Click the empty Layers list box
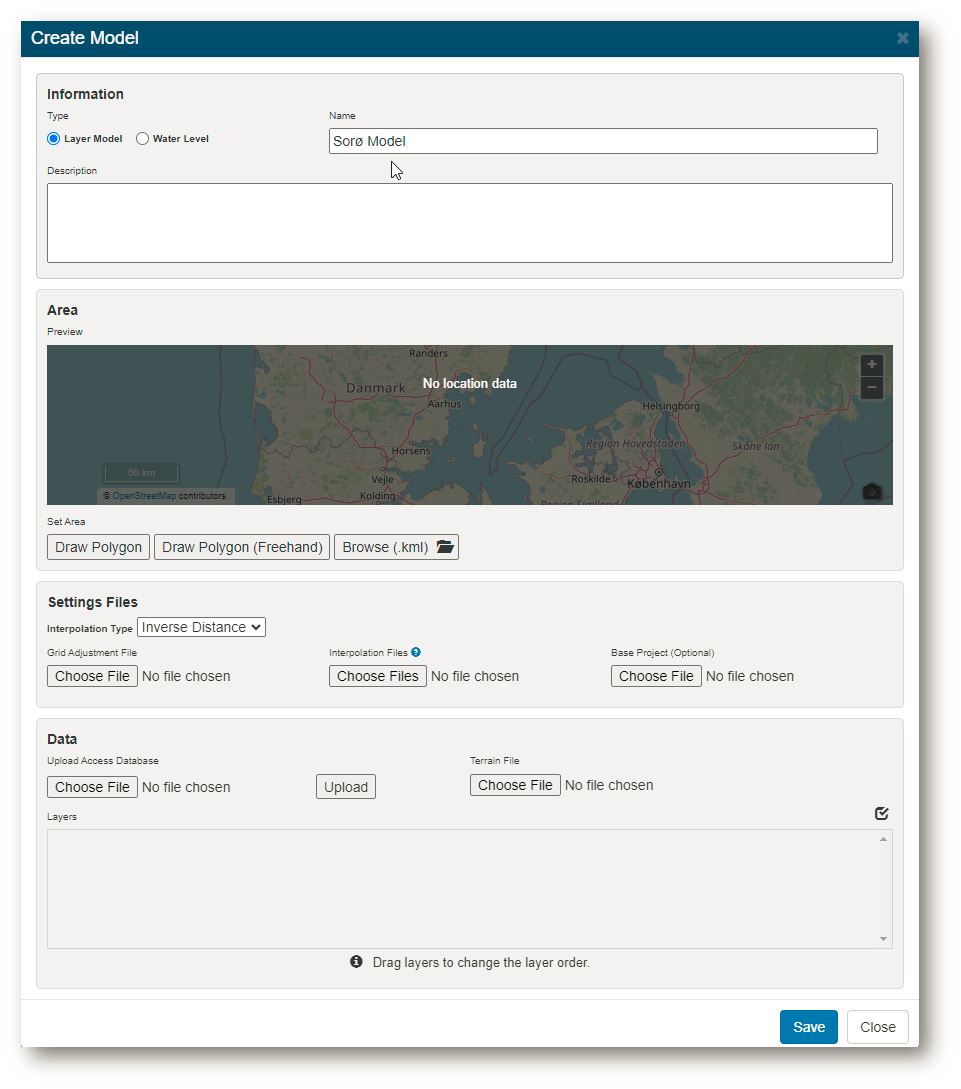The image size is (961, 1089). point(469,889)
